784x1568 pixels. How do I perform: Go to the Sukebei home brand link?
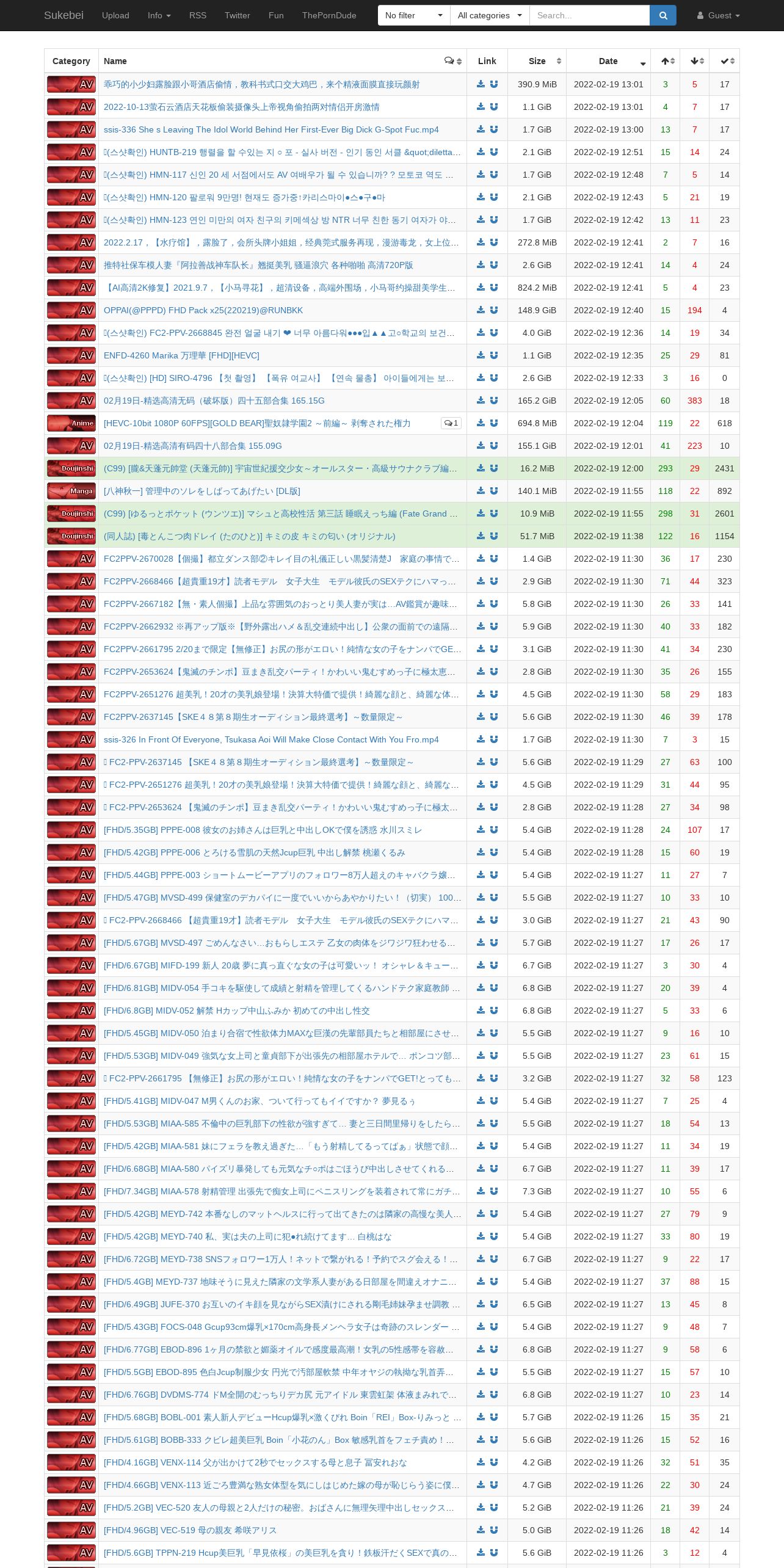(64, 15)
